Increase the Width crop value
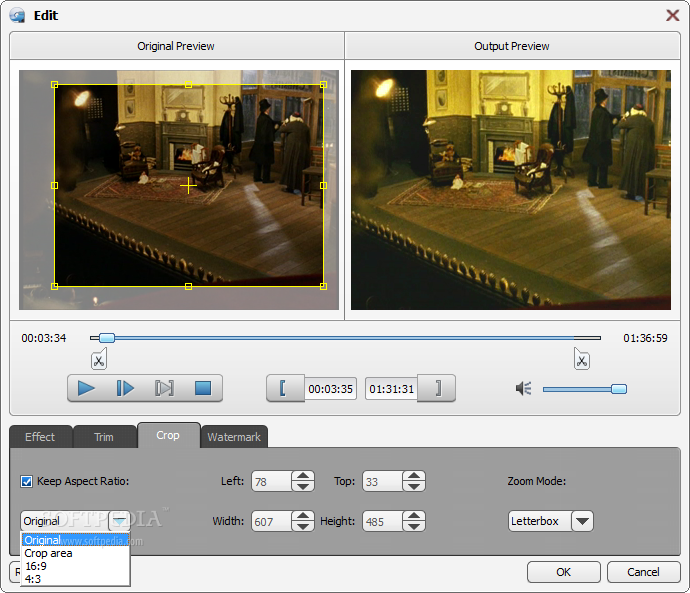The image size is (690, 593). (303, 516)
